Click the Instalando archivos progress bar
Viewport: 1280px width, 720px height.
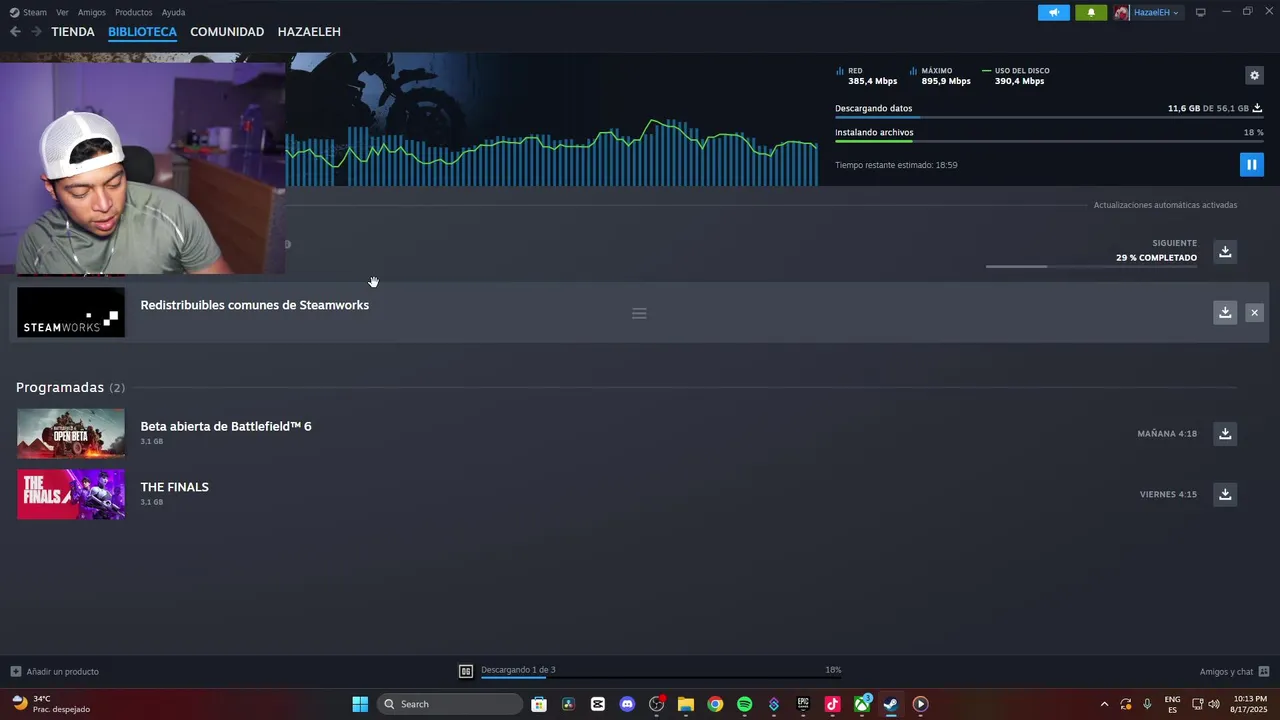(x=1049, y=142)
